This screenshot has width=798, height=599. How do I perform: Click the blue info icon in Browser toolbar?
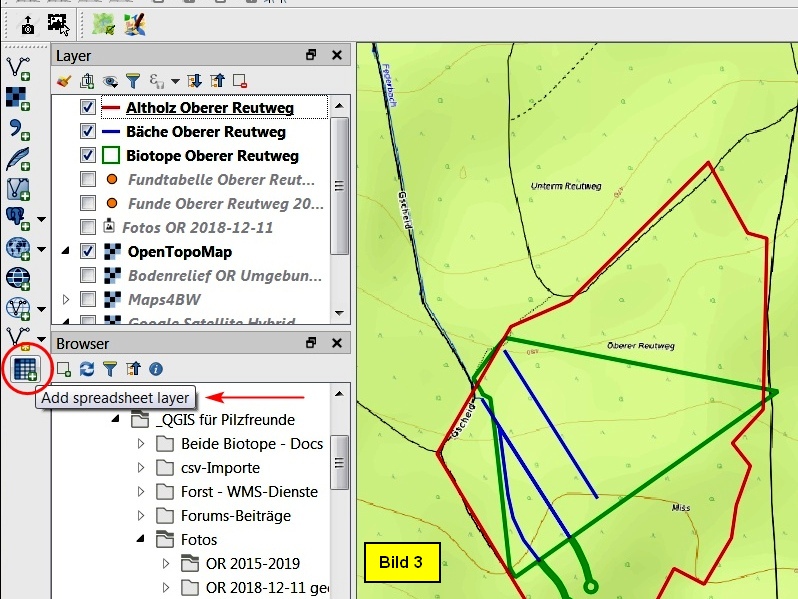156,369
